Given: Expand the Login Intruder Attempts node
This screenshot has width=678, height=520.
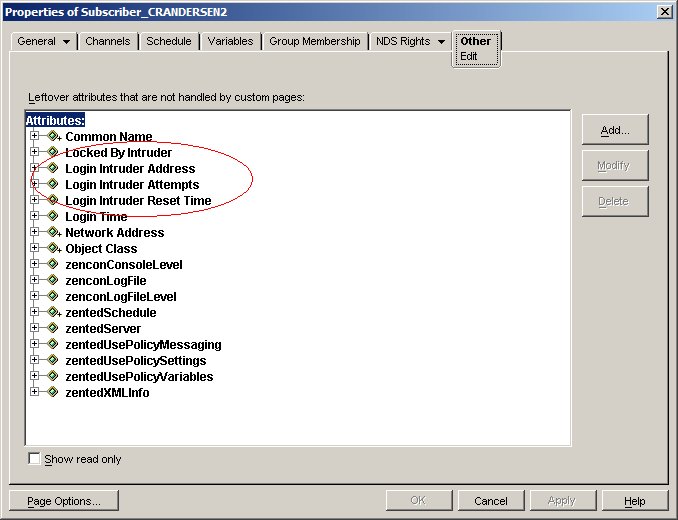Looking at the screenshot, I should coord(35,184).
